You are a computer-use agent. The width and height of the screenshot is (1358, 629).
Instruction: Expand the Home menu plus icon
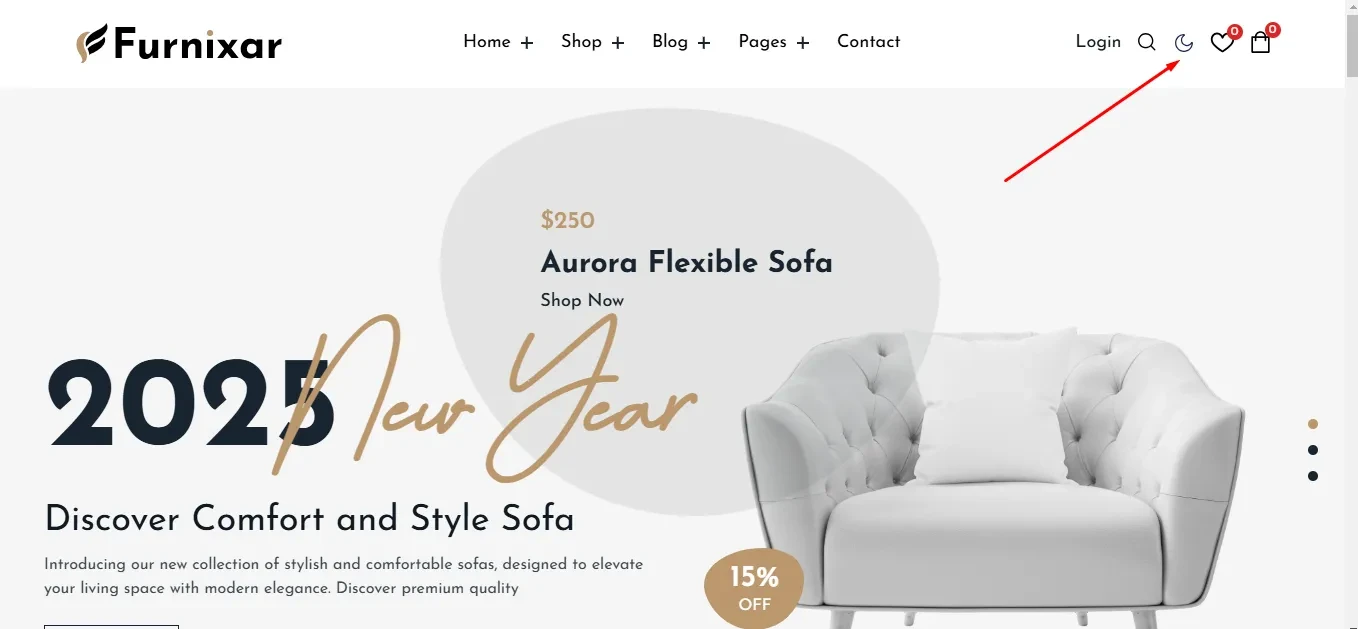tap(527, 43)
